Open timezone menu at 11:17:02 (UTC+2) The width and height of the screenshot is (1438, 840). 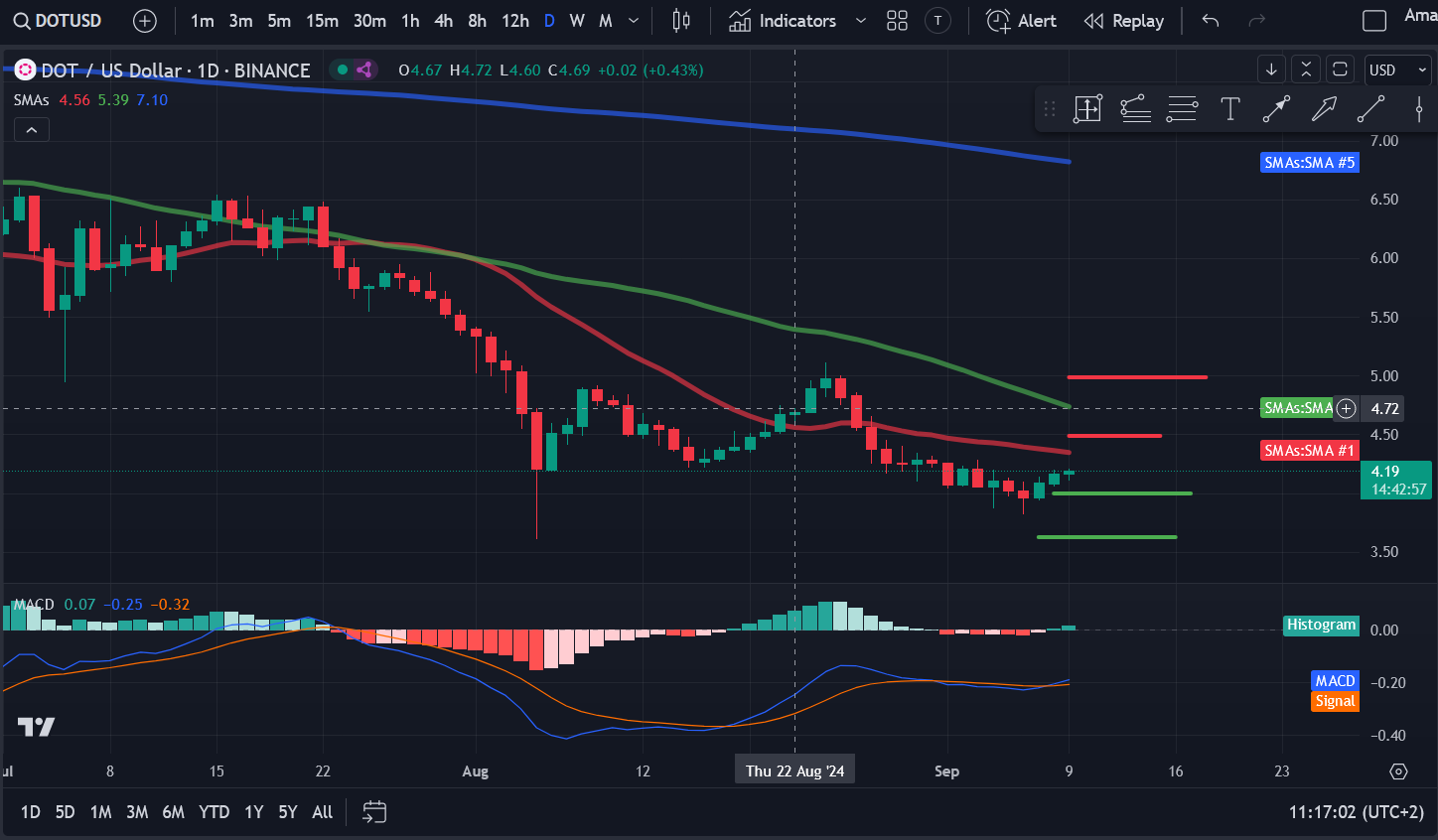coord(1357,812)
